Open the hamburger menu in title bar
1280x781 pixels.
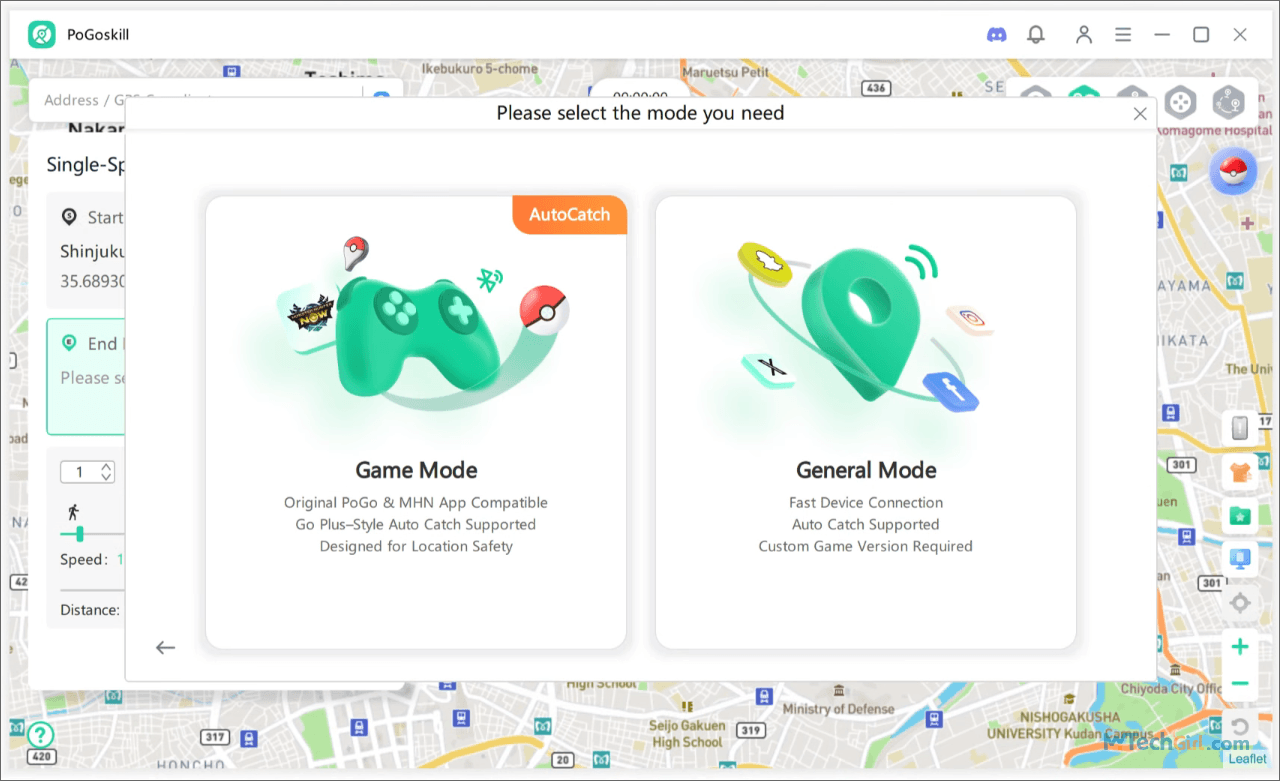coord(1123,34)
